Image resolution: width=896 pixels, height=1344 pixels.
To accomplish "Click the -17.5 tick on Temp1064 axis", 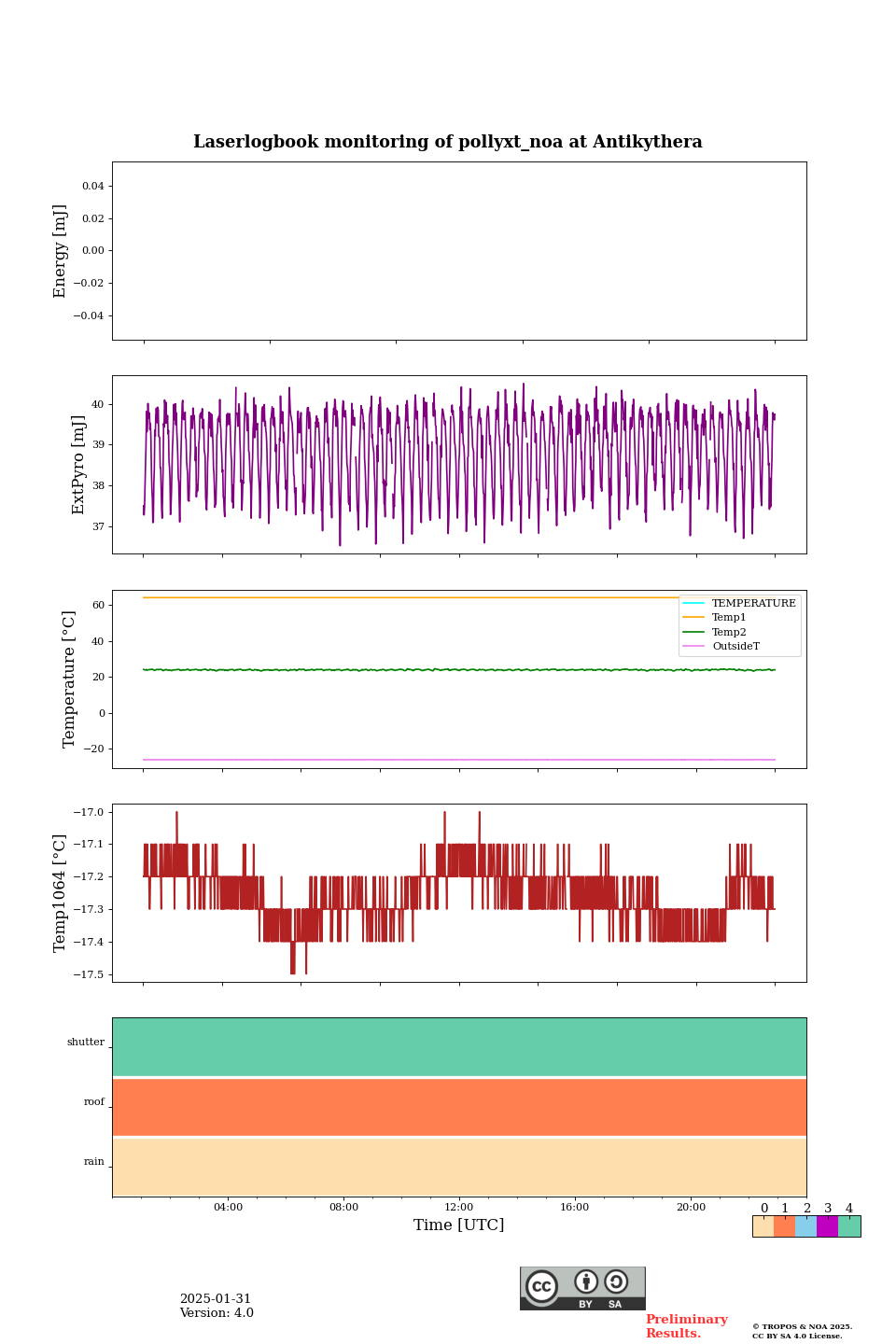I will pyautogui.click(x=91, y=974).
